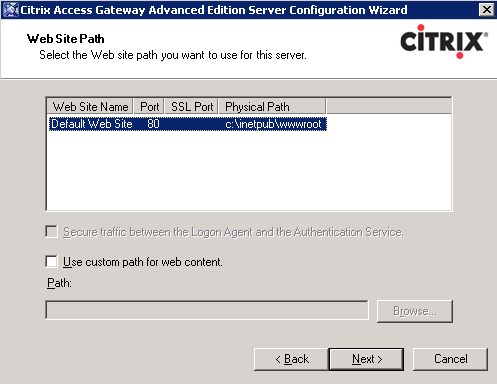The height and width of the screenshot is (384, 497).
Task: Cancel the configuration wizard
Action: pyautogui.click(x=450, y=359)
